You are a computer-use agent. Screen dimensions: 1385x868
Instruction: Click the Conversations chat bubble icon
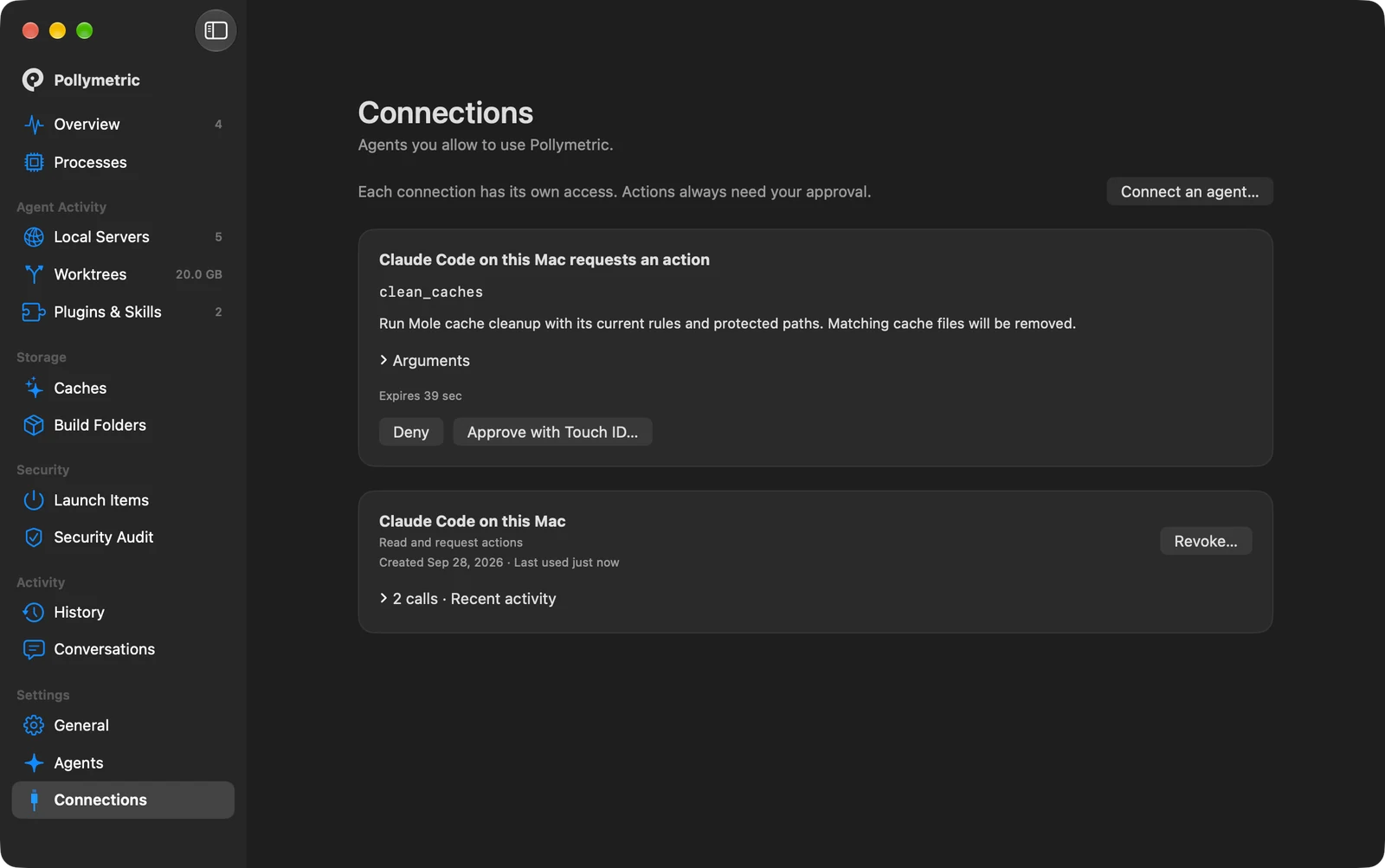(x=34, y=650)
